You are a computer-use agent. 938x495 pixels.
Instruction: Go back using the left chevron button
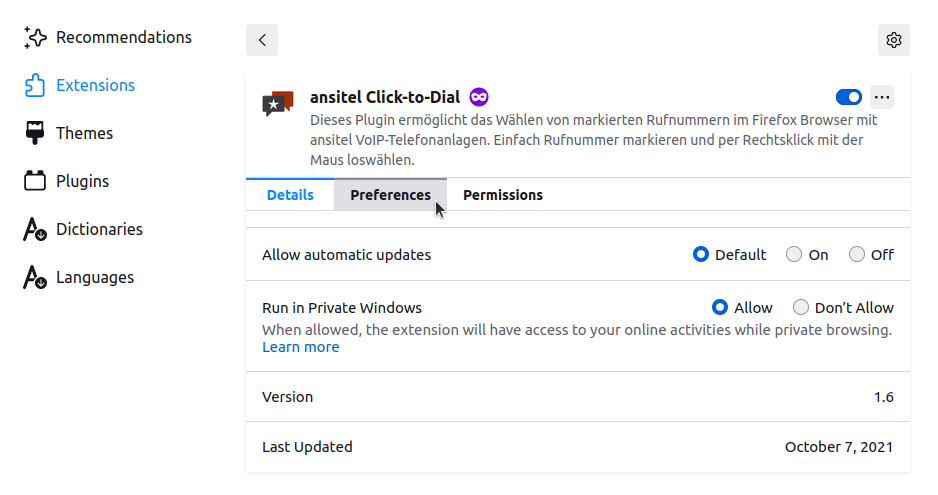pyautogui.click(x=262, y=40)
